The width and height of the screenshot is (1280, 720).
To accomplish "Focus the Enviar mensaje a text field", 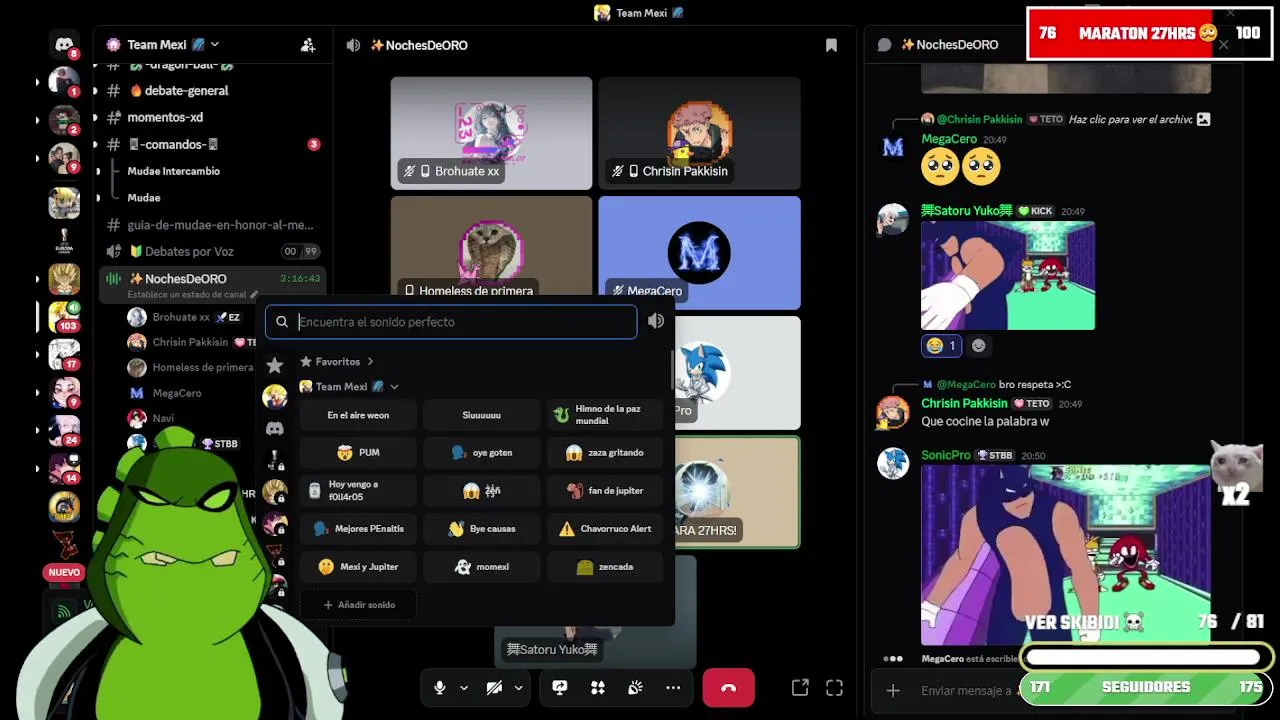I will tap(966, 690).
